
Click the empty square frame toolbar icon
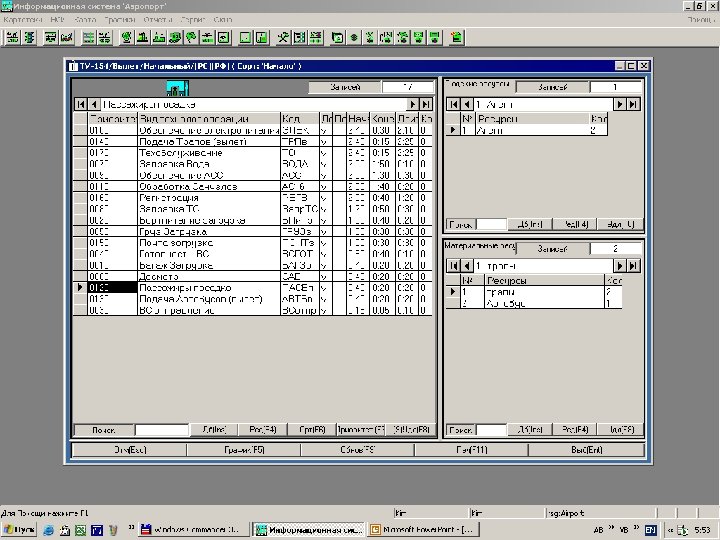[x=246, y=37]
